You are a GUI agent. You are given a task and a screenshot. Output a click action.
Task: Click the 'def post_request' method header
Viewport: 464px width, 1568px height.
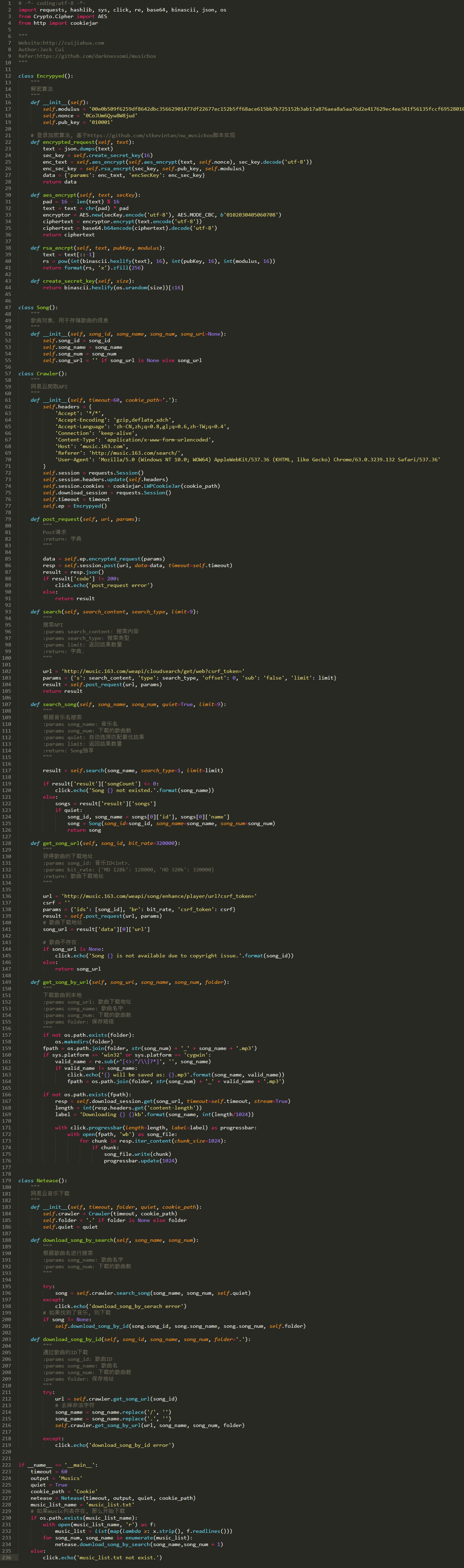86,519
